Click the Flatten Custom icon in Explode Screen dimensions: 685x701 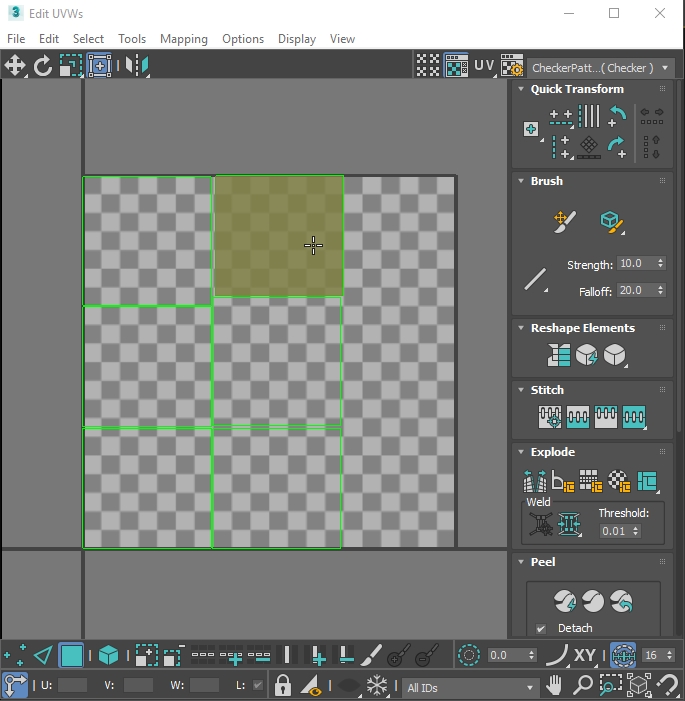click(647, 481)
